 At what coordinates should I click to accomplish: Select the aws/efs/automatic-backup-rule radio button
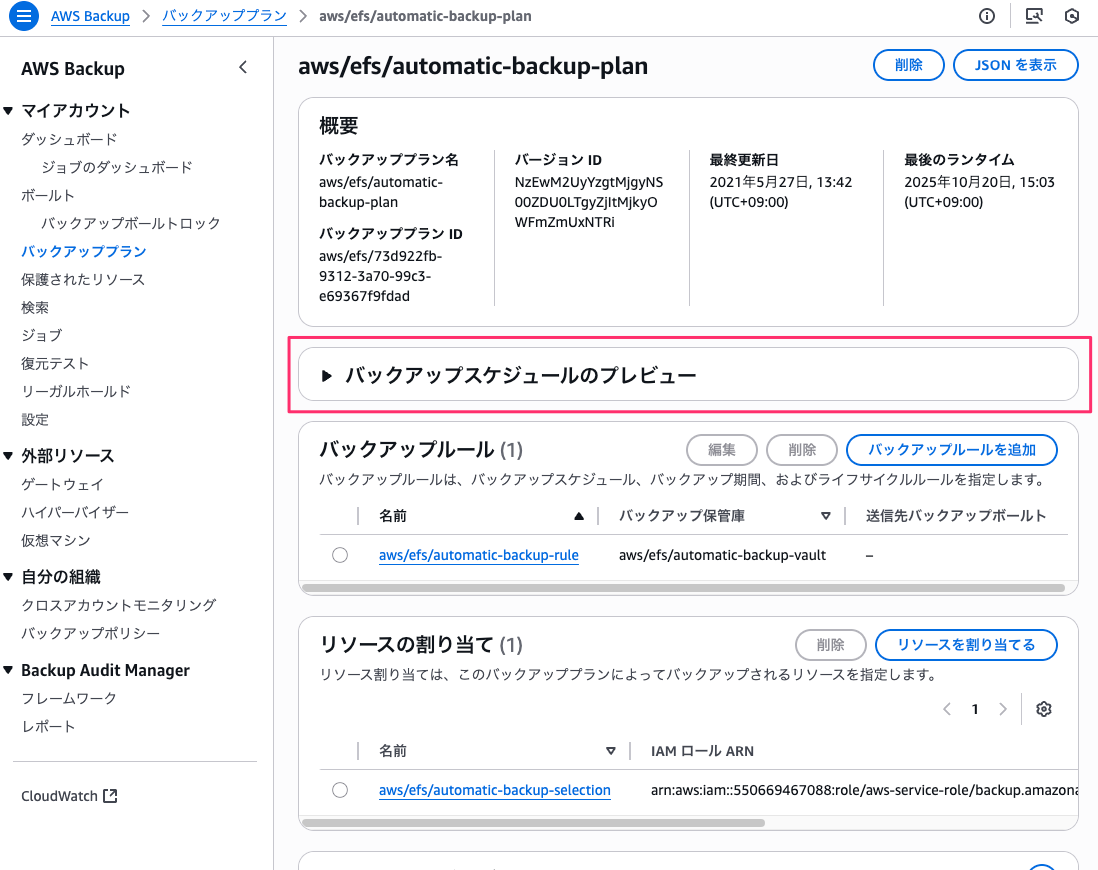pos(340,555)
